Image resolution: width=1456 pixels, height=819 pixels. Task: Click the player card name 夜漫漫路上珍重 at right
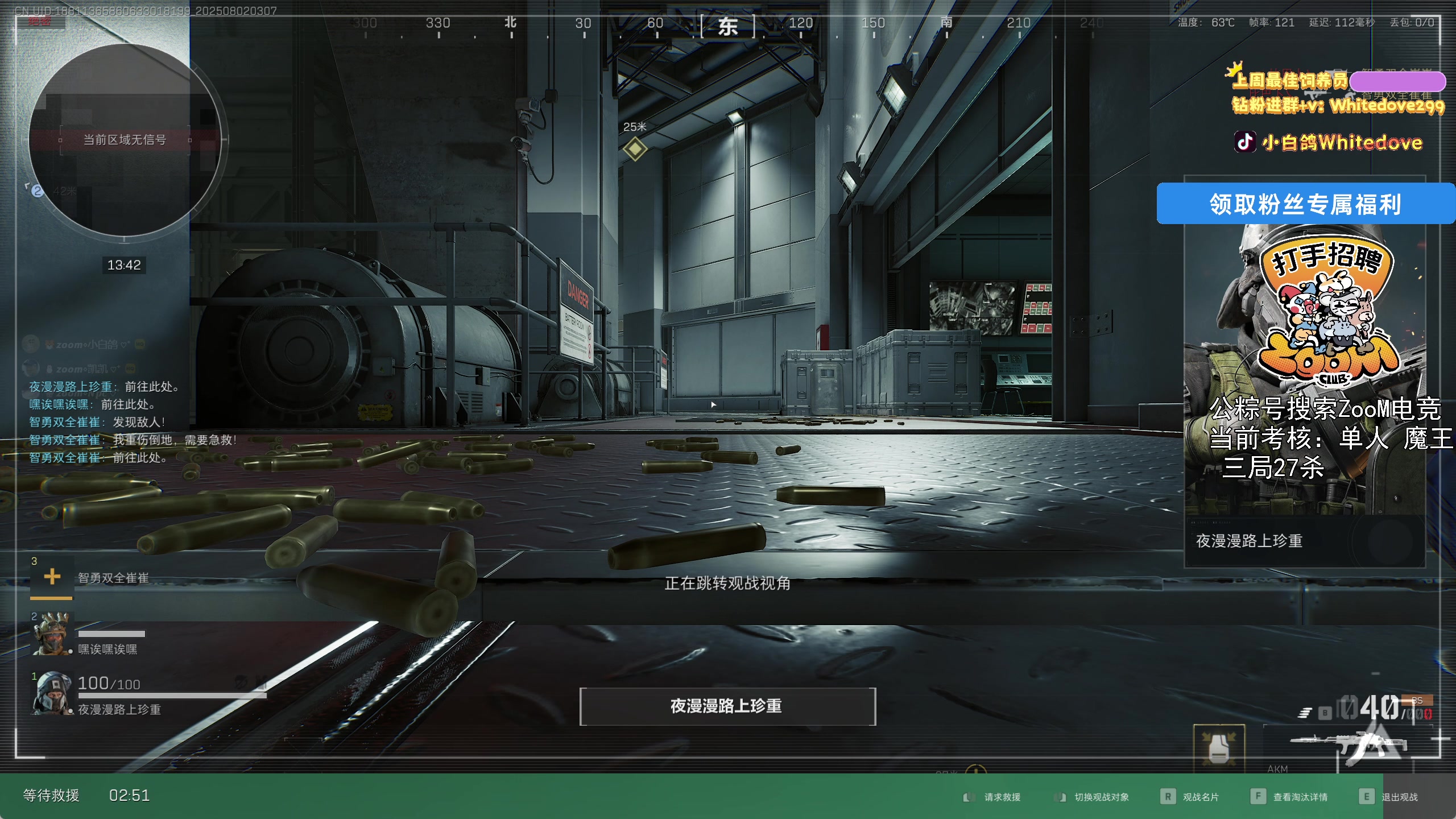[1249, 540]
